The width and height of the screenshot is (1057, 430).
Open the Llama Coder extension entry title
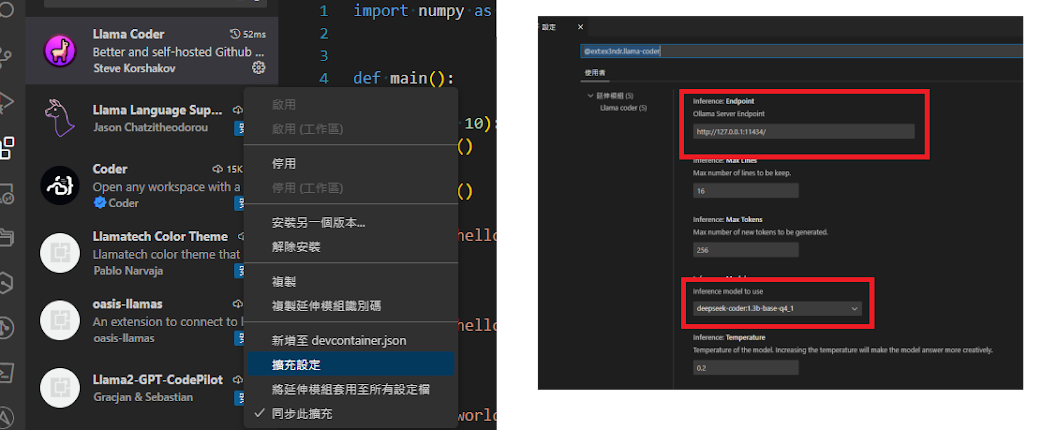[128, 34]
